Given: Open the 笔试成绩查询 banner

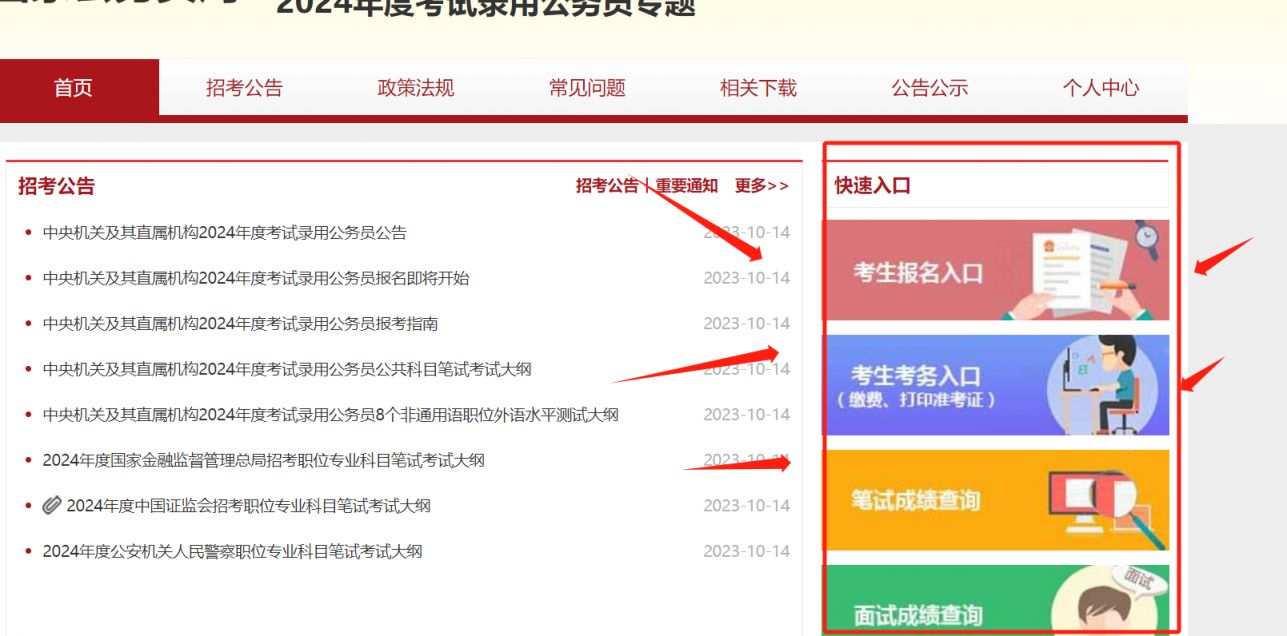Looking at the screenshot, I should [996, 500].
